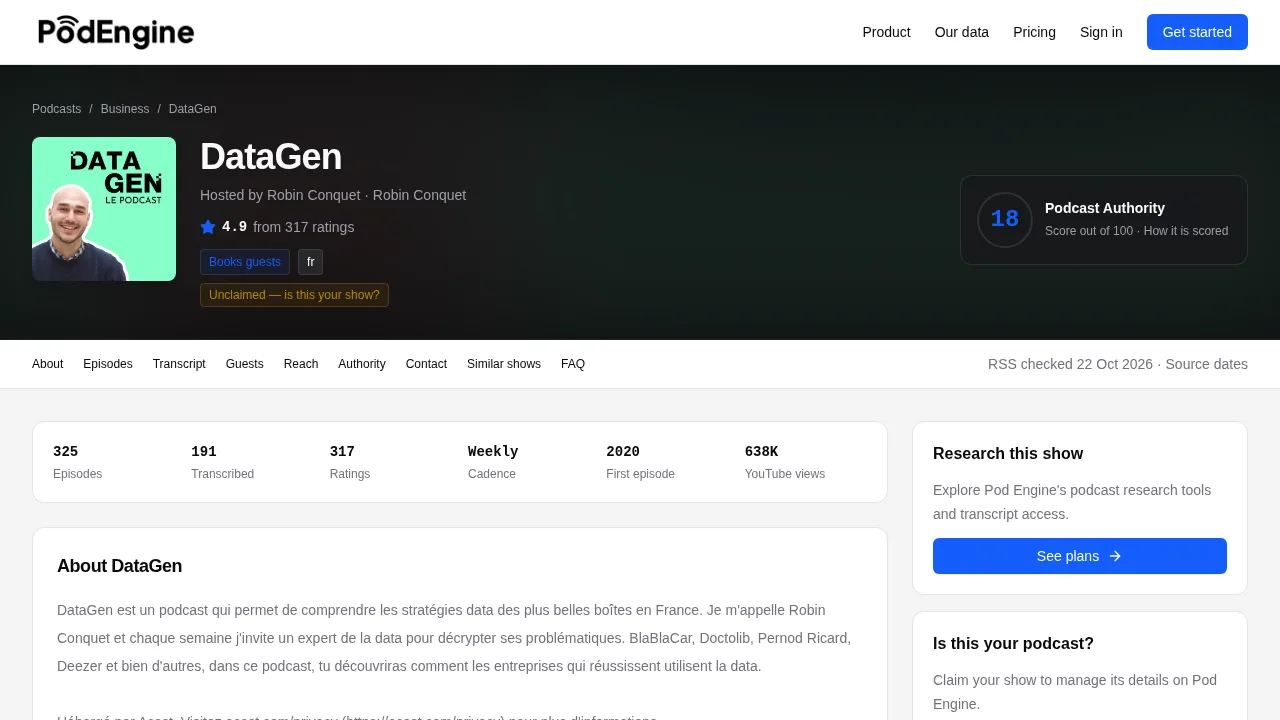This screenshot has width=1280, height=720.
Task: Click Sign in
Action: [1101, 32]
